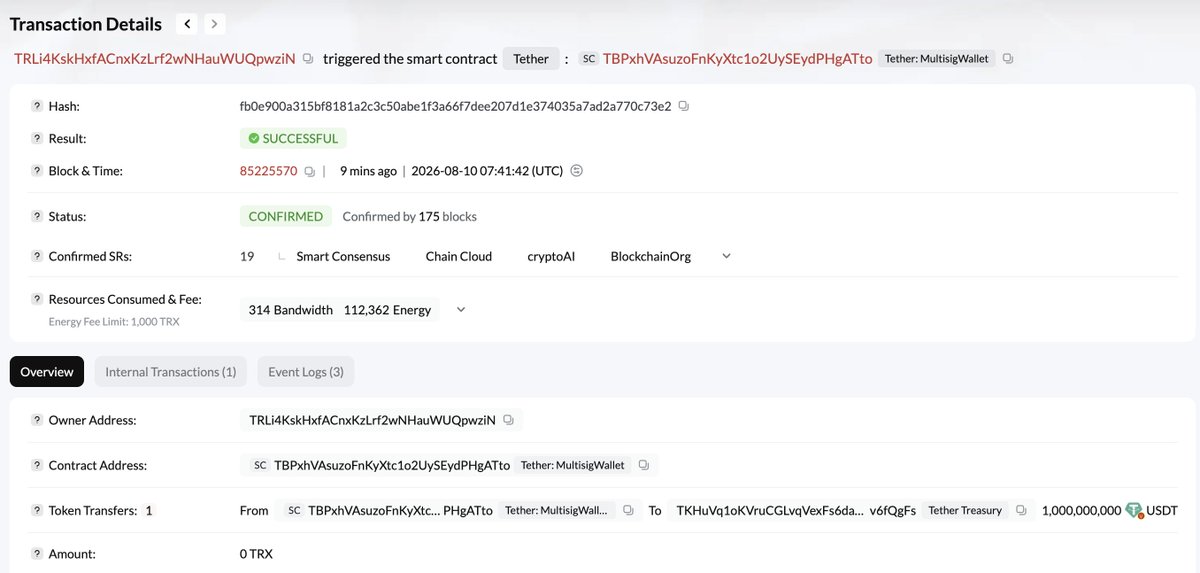
Task: Expand the Confirmed SRs list chevron
Action: [x=726, y=256]
